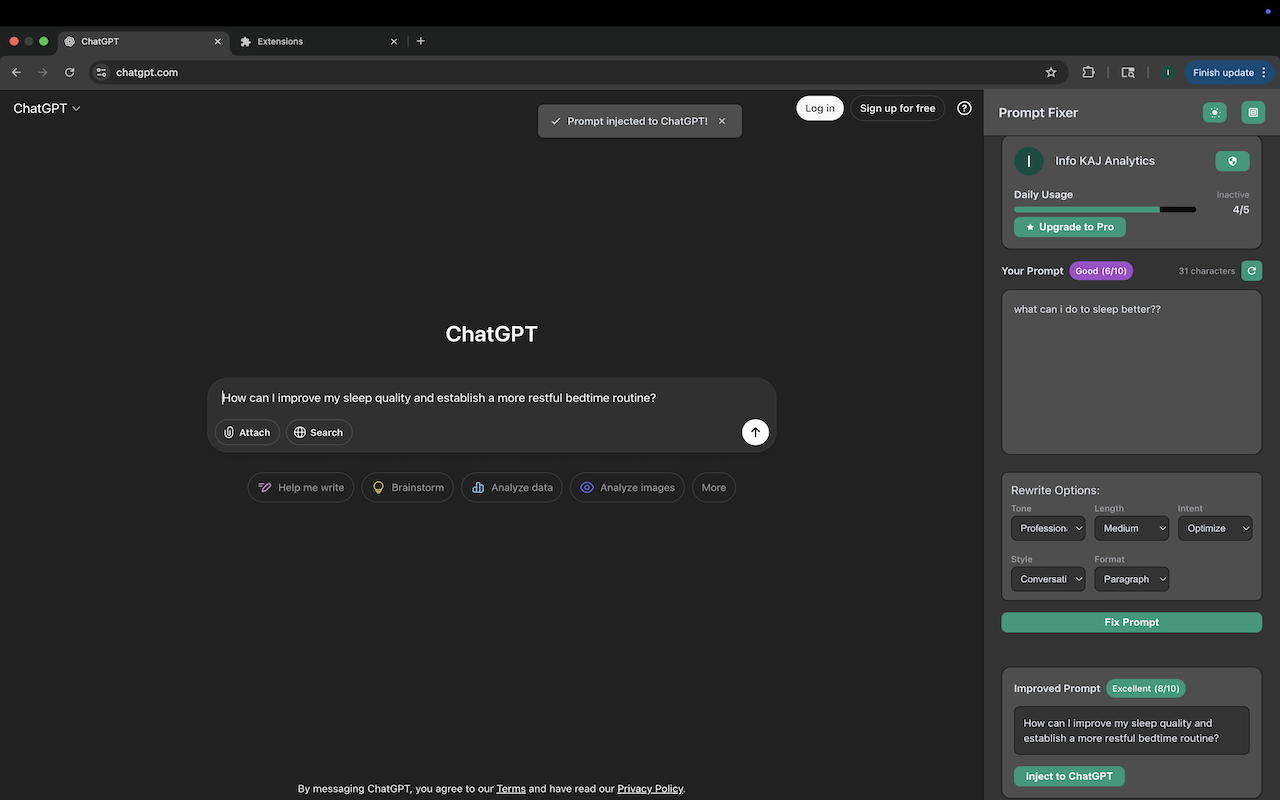Click the shield icon next to Info KAJ Analytics
The width and height of the screenshot is (1280, 800).
click(x=1232, y=161)
